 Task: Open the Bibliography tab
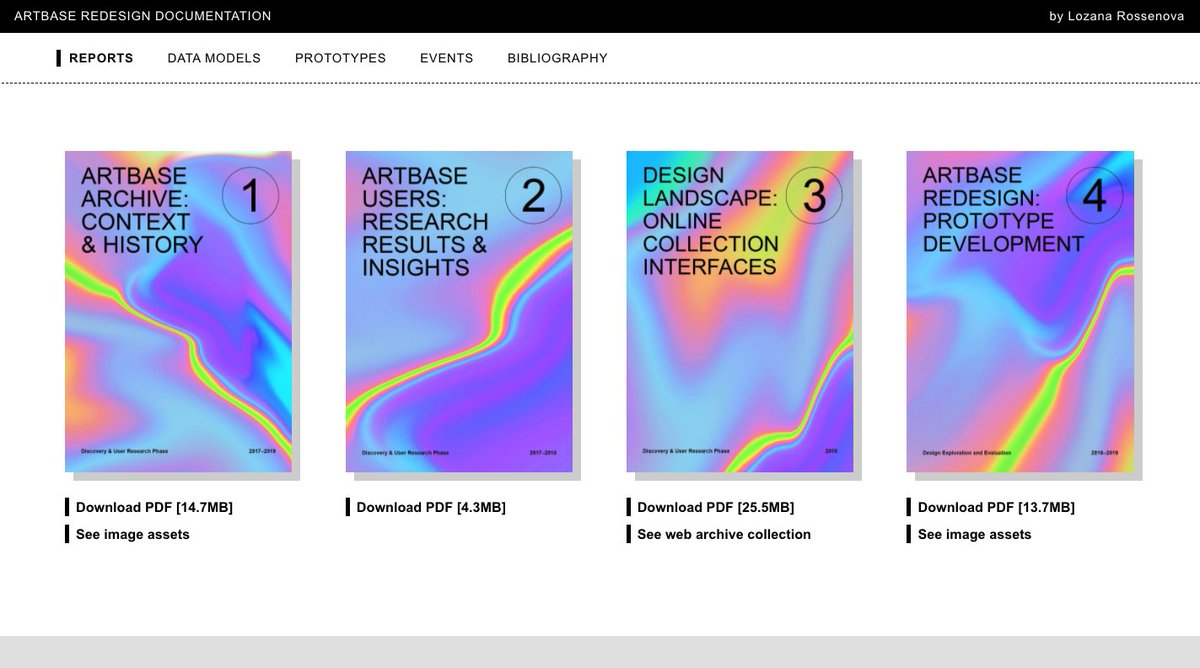[x=557, y=58]
